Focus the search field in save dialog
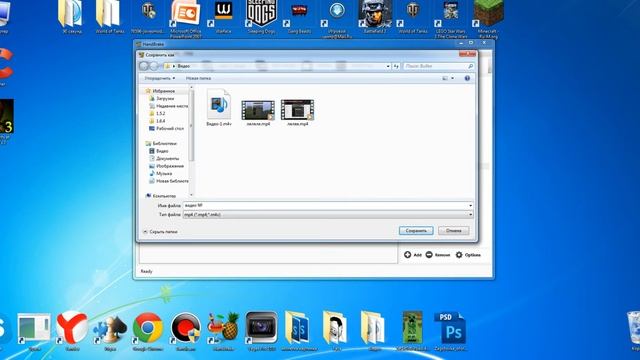640x360 pixels. click(439, 66)
